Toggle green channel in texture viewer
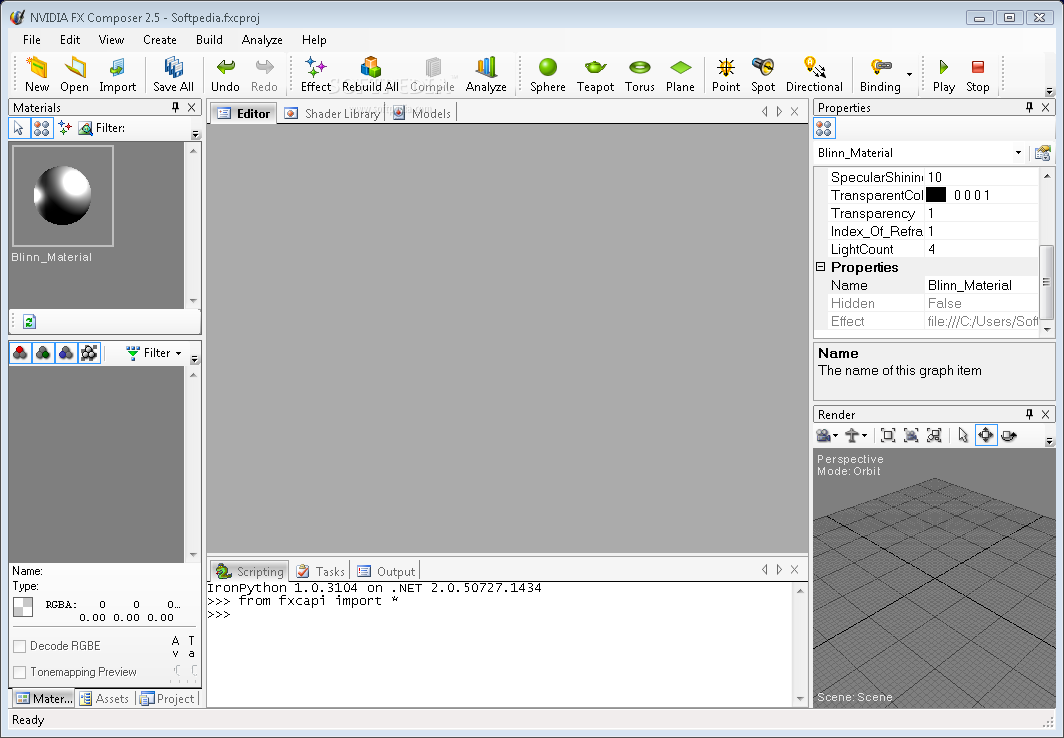 pyautogui.click(x=43, y=353)
